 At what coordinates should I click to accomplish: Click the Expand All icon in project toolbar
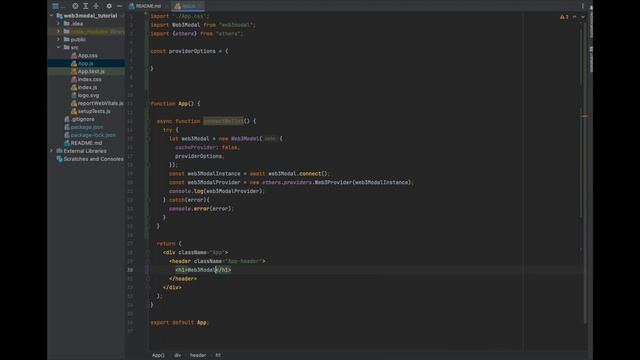pyautogui.click(x=86, y=6)
